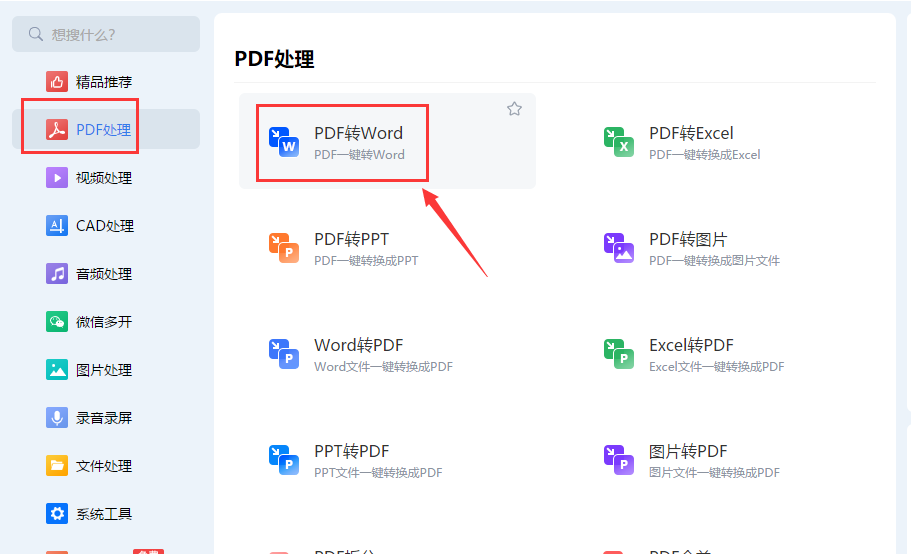Open the 微信多开 category

click(103, 322)
